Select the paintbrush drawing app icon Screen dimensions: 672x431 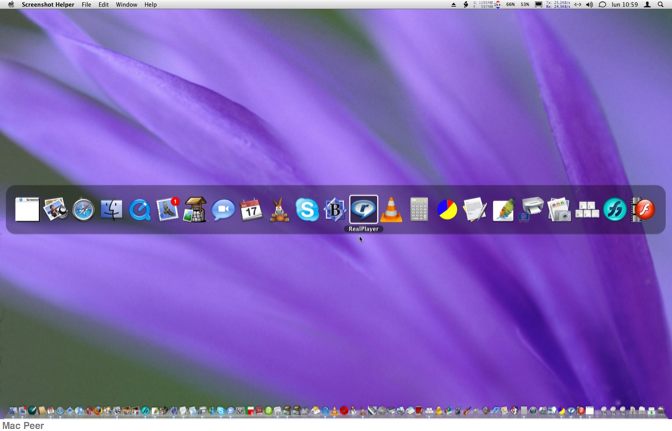503,210
